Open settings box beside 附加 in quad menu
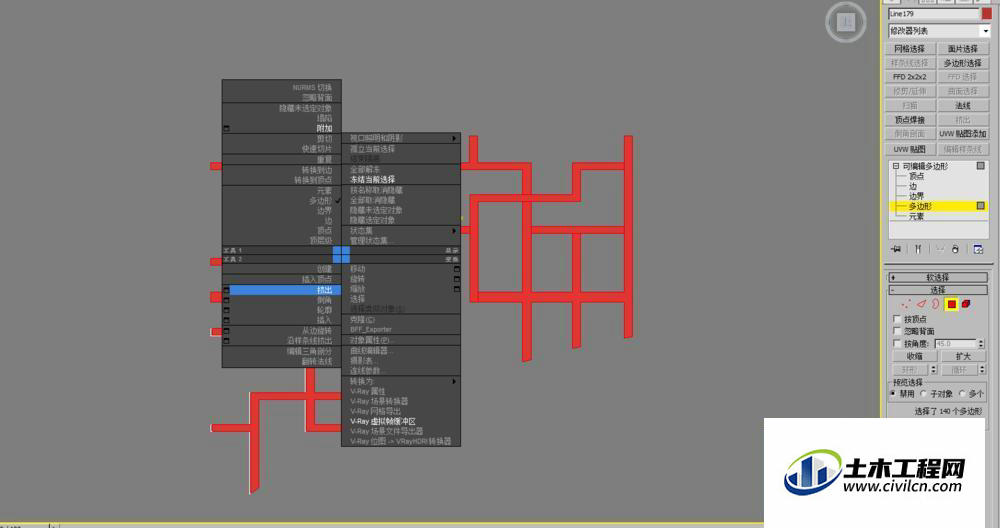The height and width of the screenshot is (528, 1000). click(x=226, y=129)
